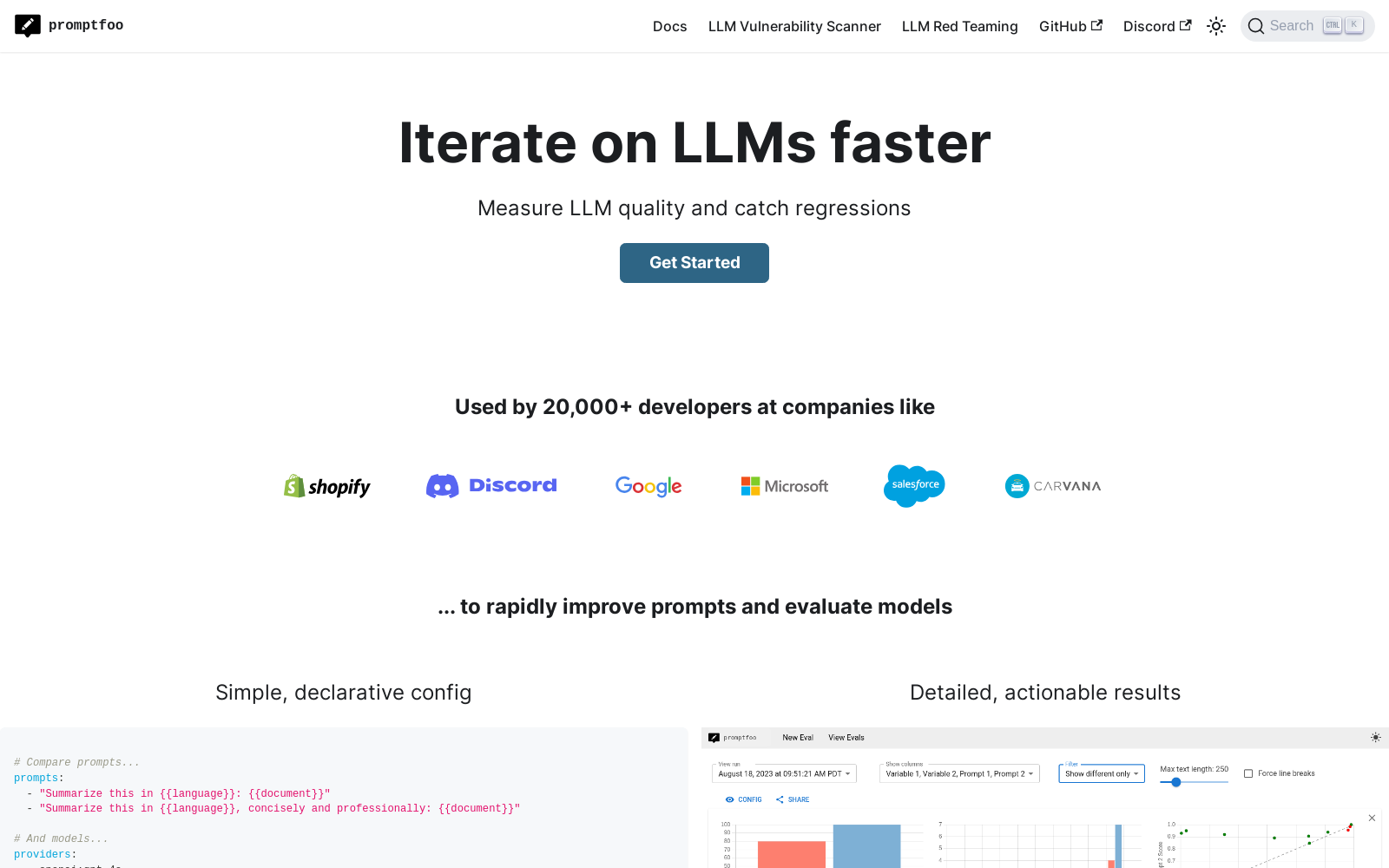Expand the Filter 'Show different only' dropdown

[x=1102, y=773]
